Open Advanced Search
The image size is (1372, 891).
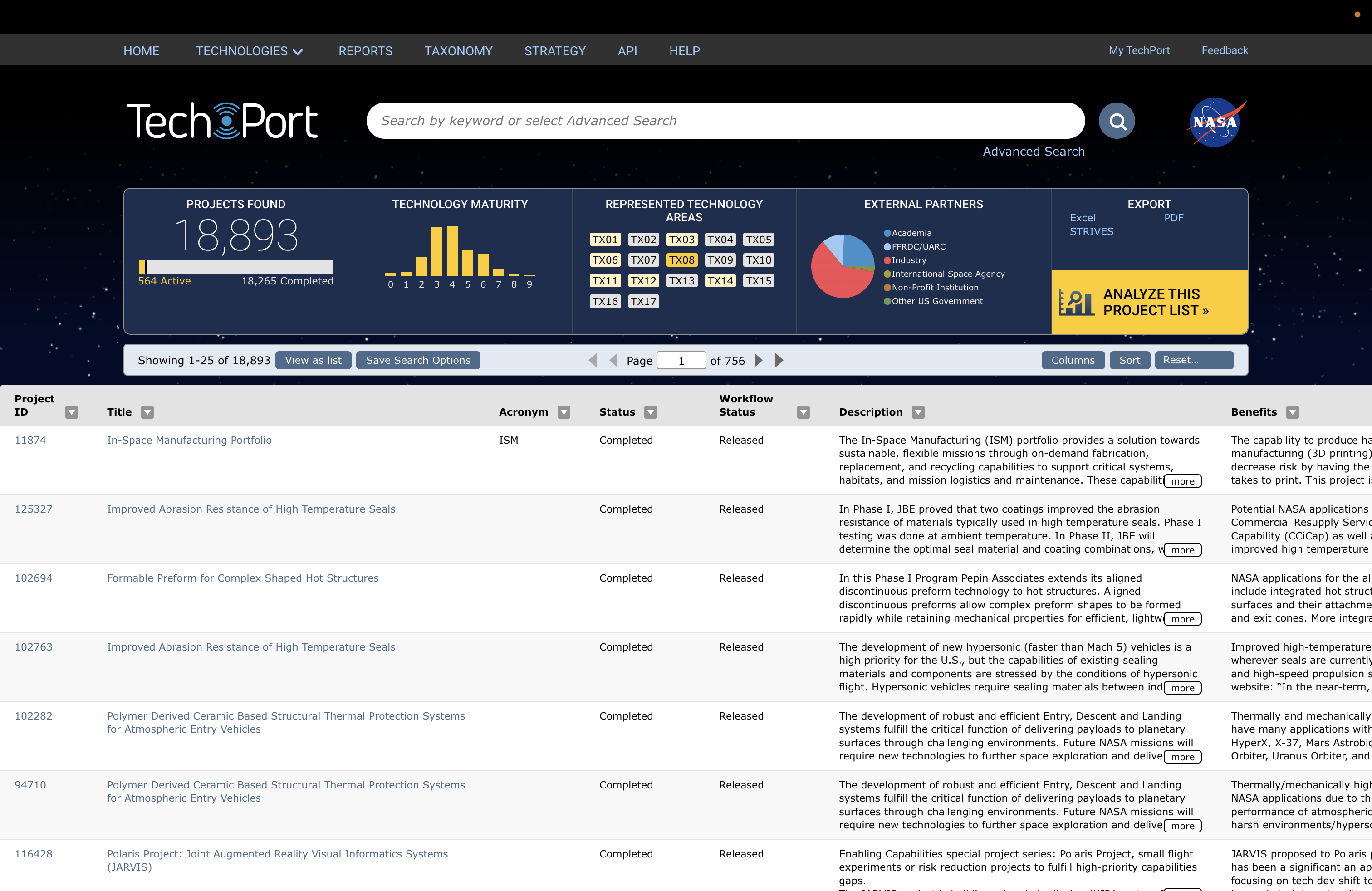[x=1034, y=151]
